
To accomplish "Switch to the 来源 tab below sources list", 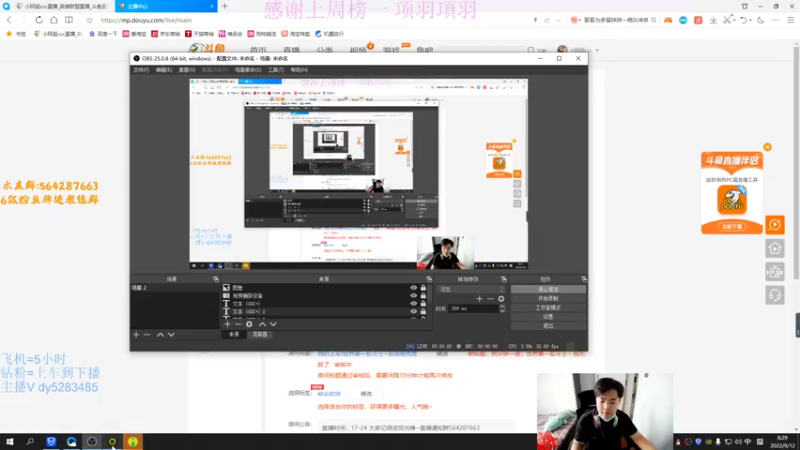I will pyautogui.click(x=234, y=335).
